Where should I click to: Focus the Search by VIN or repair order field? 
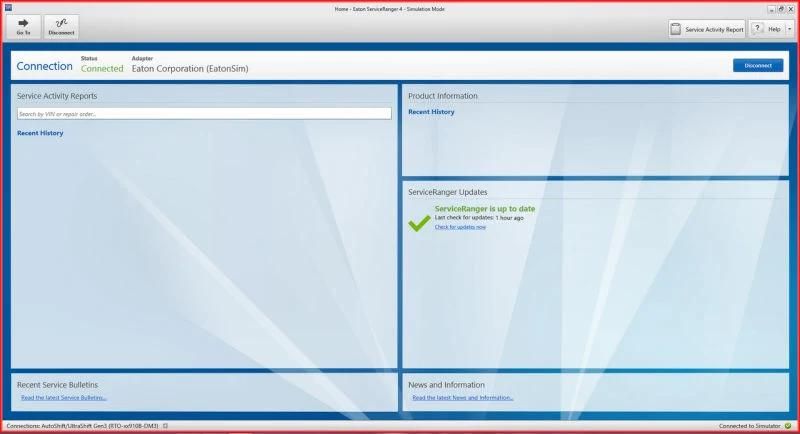tap(204, 114)
